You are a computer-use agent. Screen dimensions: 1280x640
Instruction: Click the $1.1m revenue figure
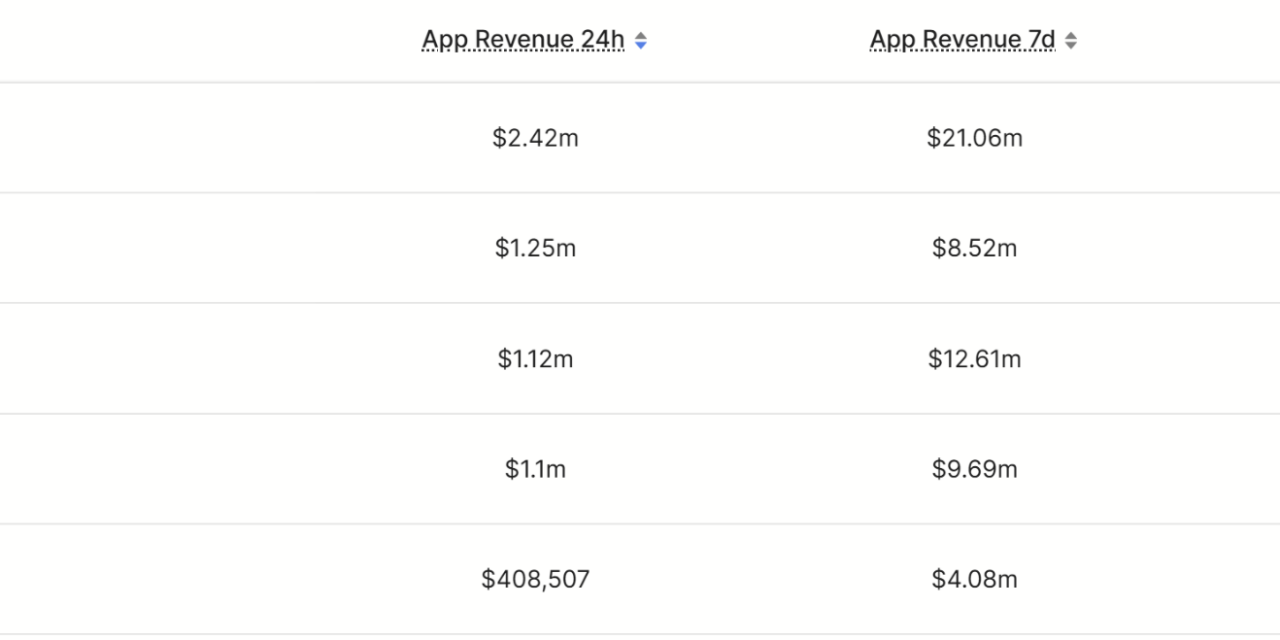point(535,469)
